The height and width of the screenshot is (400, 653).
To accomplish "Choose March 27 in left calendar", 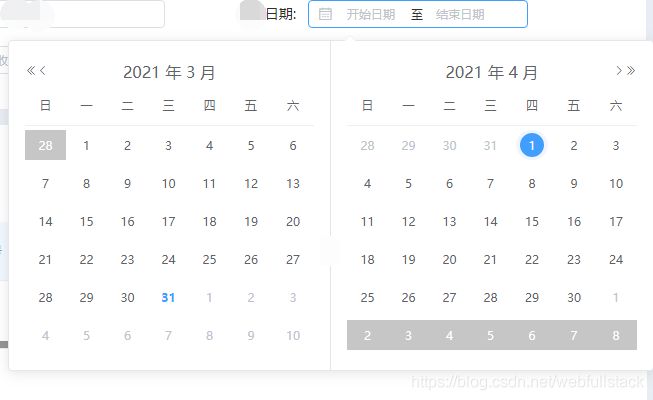I will point(293,260).
